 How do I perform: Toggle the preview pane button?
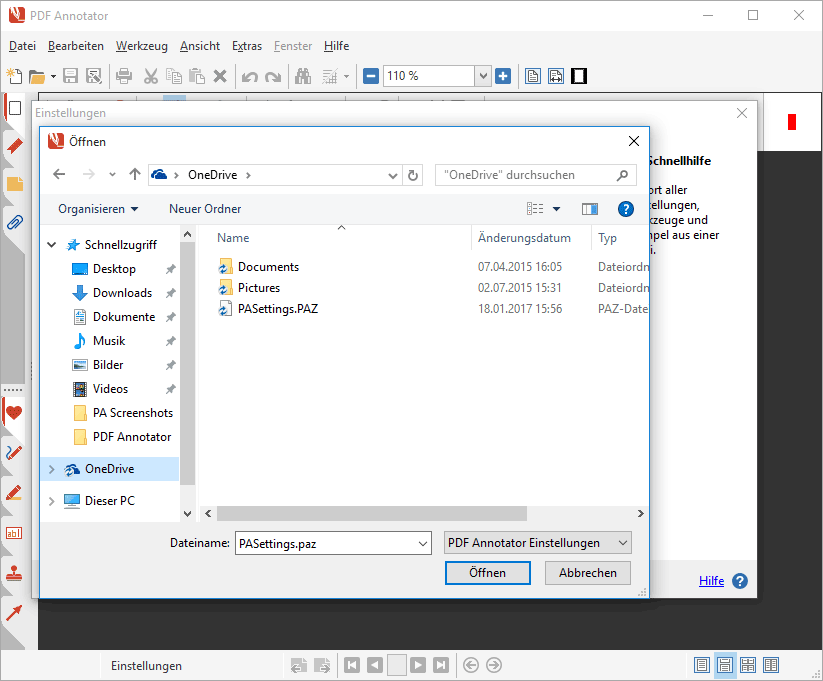pyautogui.click(x=590, y=209)
